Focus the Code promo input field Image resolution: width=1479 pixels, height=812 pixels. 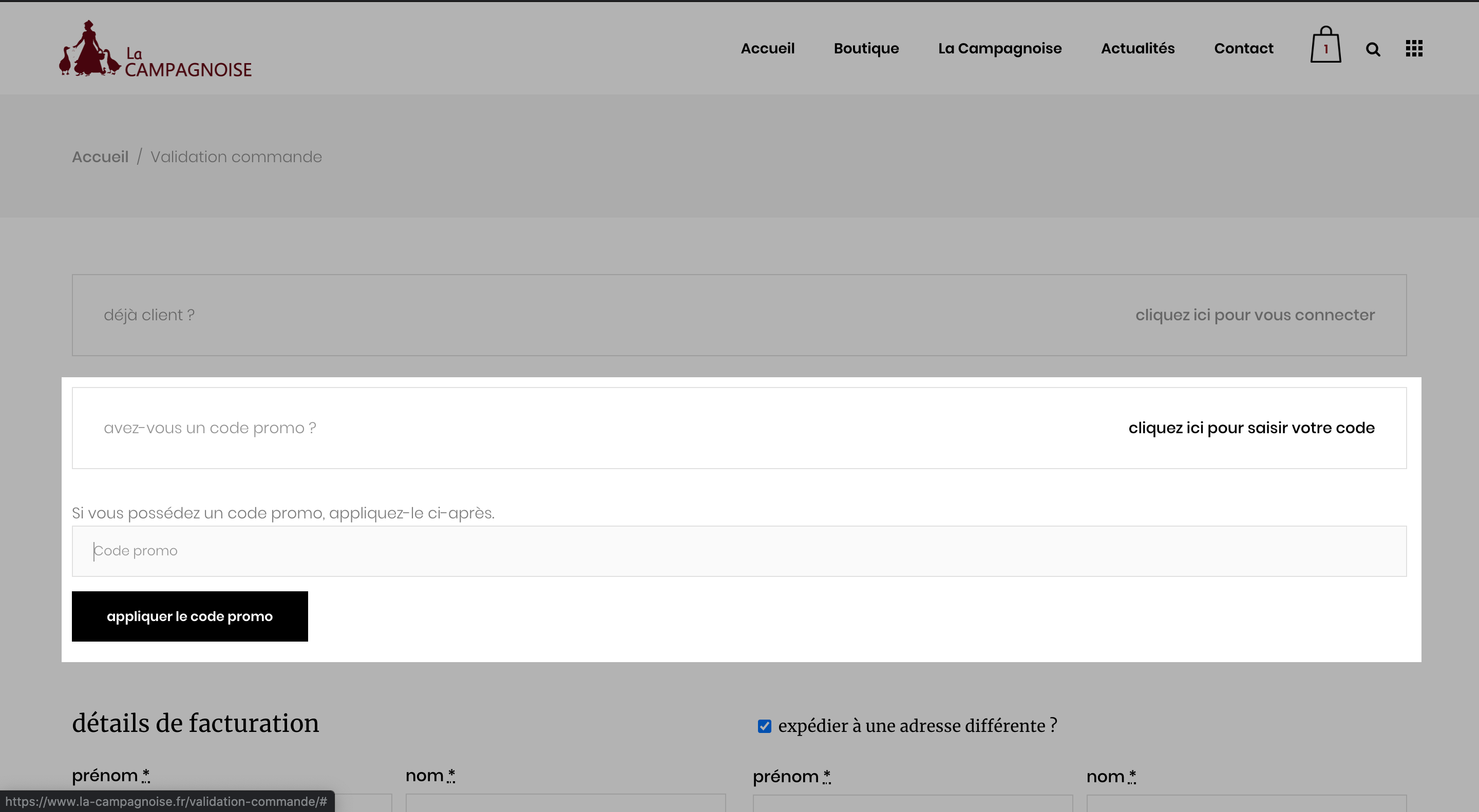739,551
